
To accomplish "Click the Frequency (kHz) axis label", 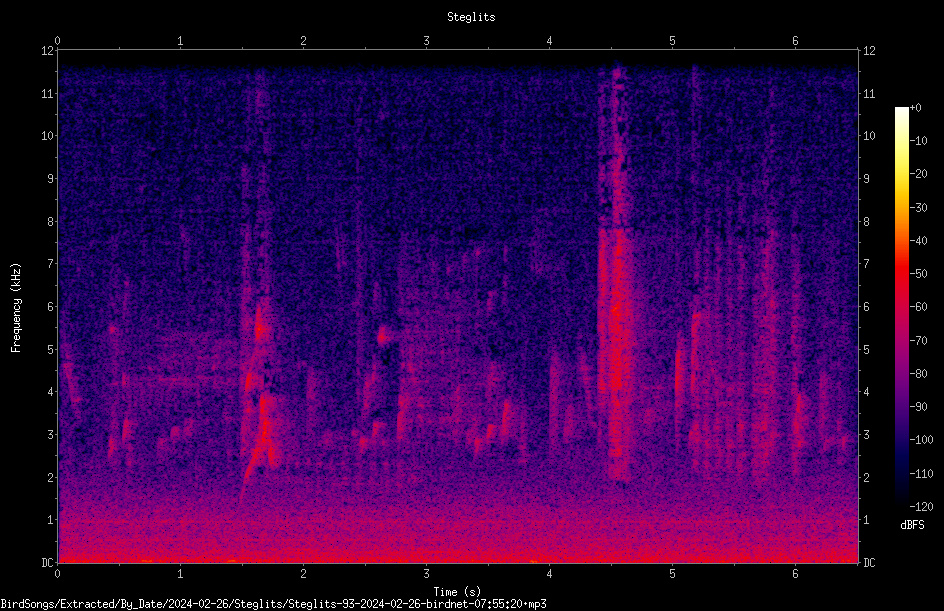I will (x=16, y=307).
